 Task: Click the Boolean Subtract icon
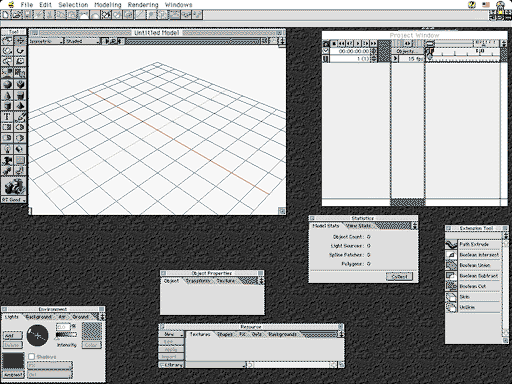coord(451,276)
